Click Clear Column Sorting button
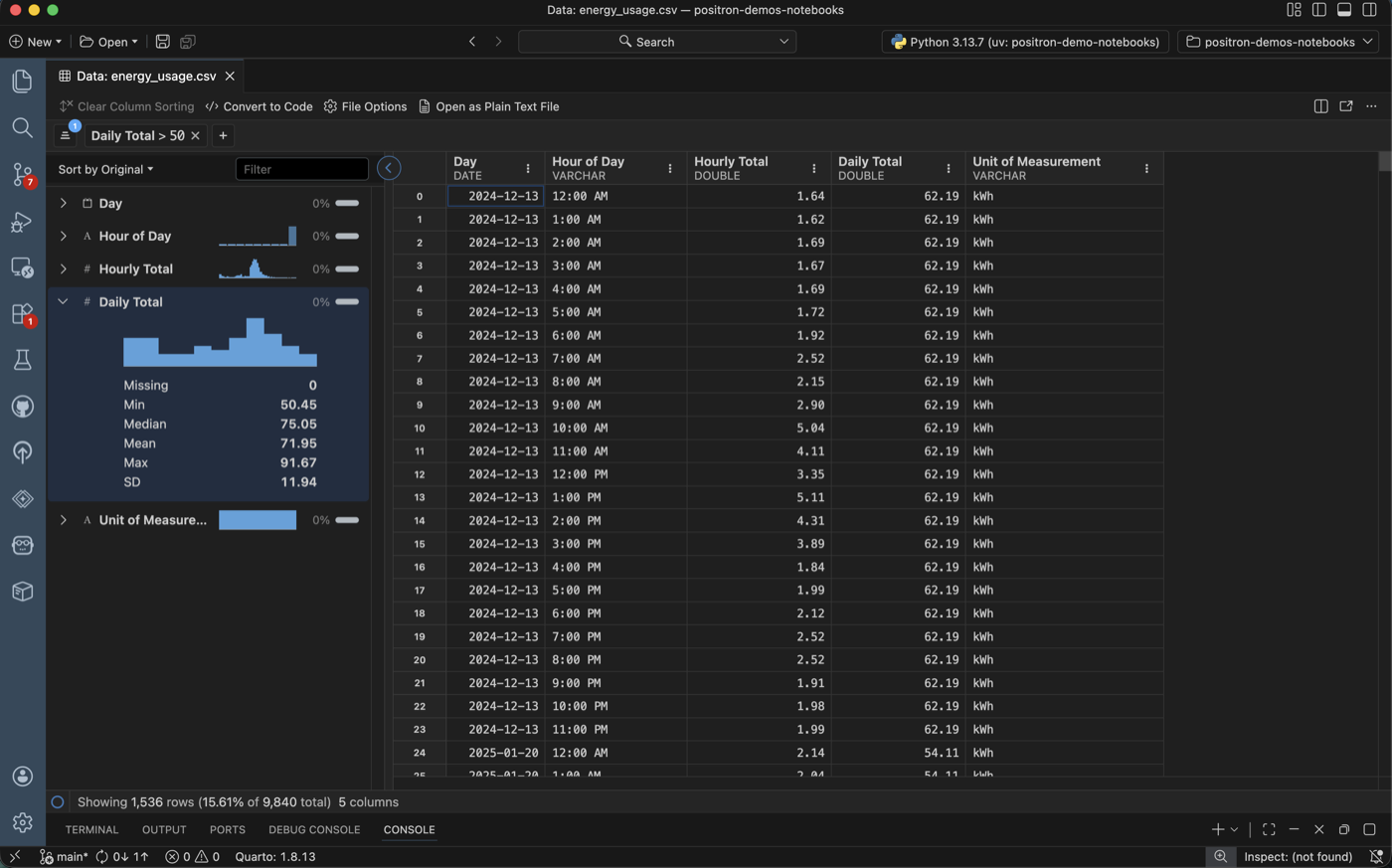1392x868 pixels. click(x=126, y=106)
